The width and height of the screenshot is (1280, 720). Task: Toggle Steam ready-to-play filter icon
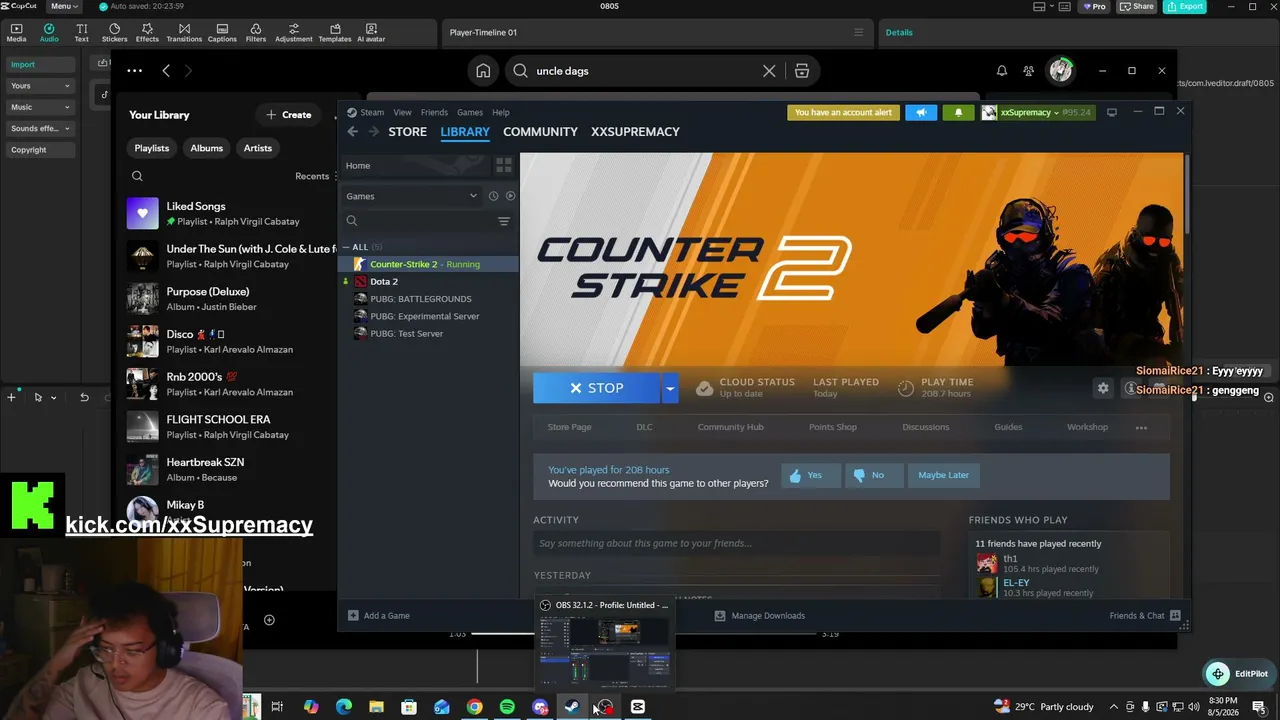pyautogui.click(x=510, y=196)
